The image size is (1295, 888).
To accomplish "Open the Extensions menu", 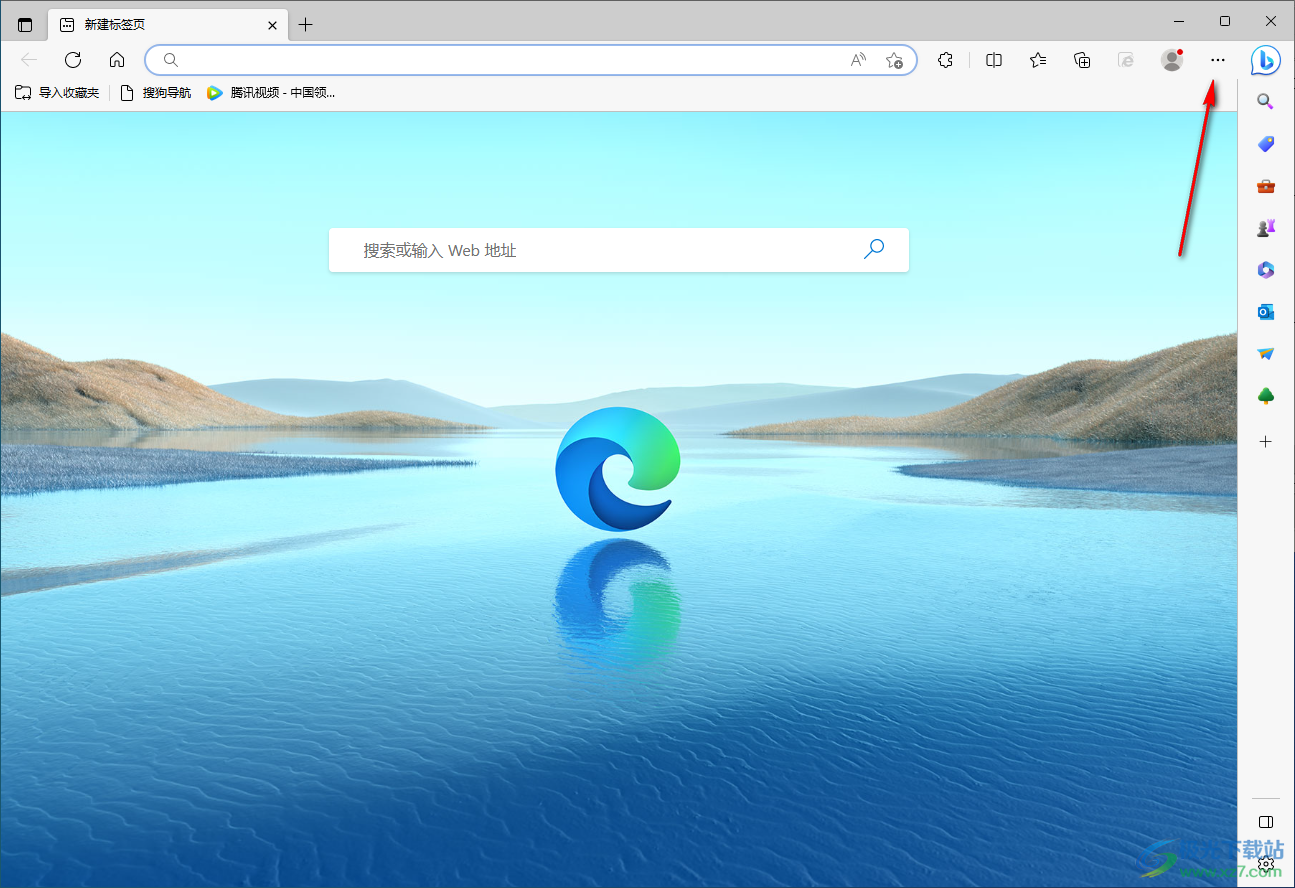I will [945, 60].
